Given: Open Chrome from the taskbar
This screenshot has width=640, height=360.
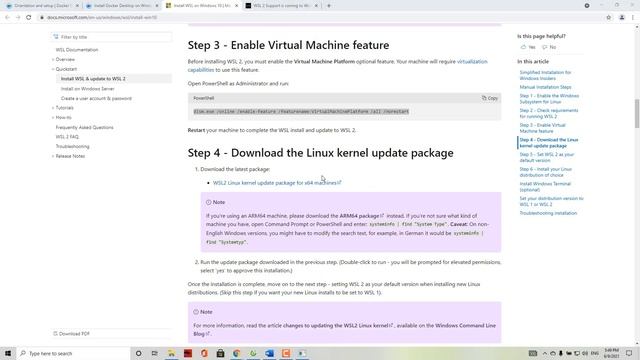Looking at the screenshot, I should (x=237, y=353).
